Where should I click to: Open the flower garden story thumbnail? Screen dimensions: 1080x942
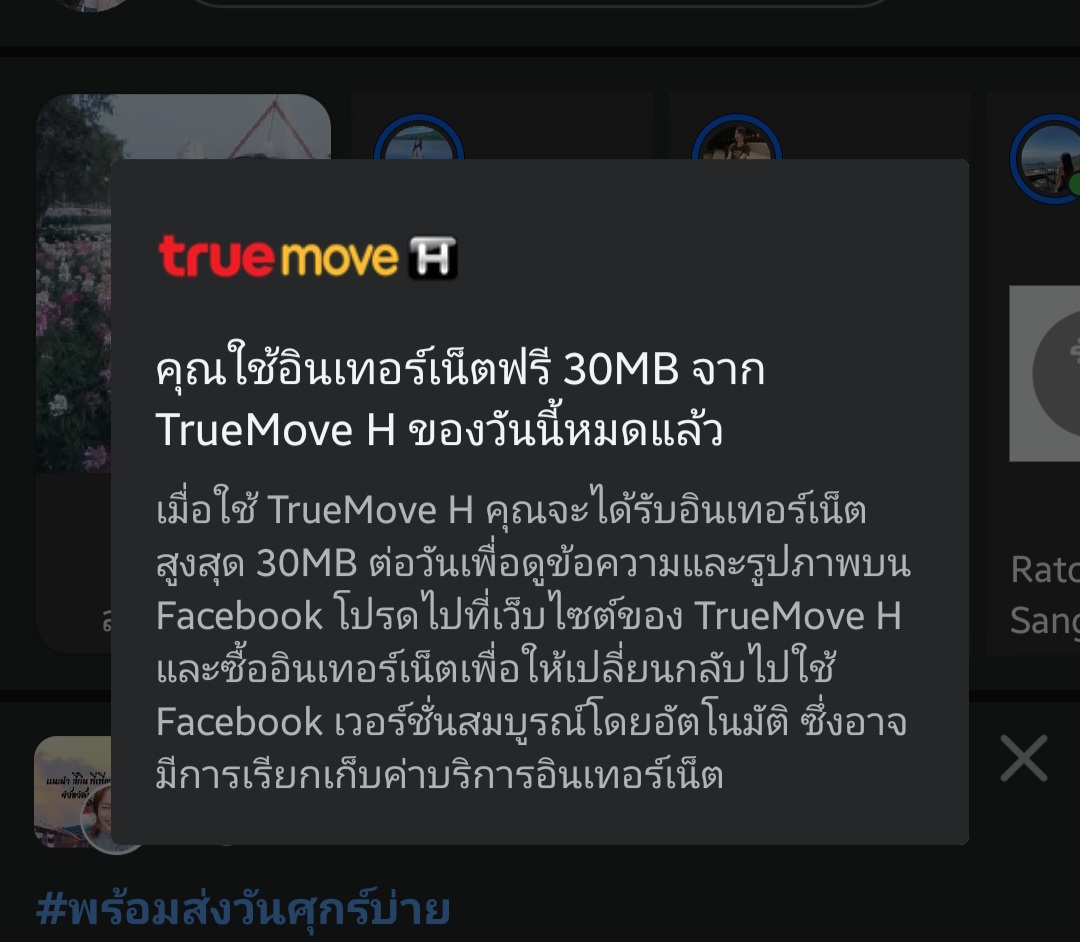[x=74, y=283]
